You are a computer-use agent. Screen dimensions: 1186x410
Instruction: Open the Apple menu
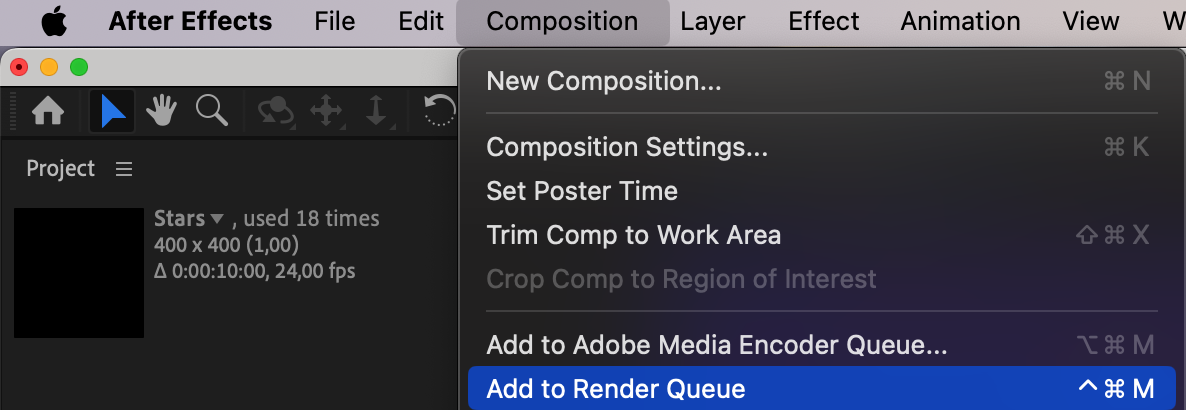coord(54,21)
